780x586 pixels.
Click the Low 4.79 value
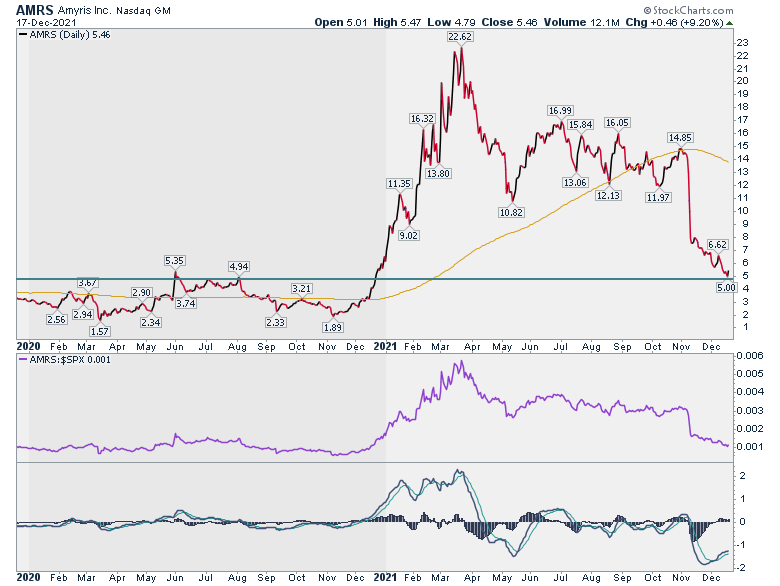coord(451,22)
